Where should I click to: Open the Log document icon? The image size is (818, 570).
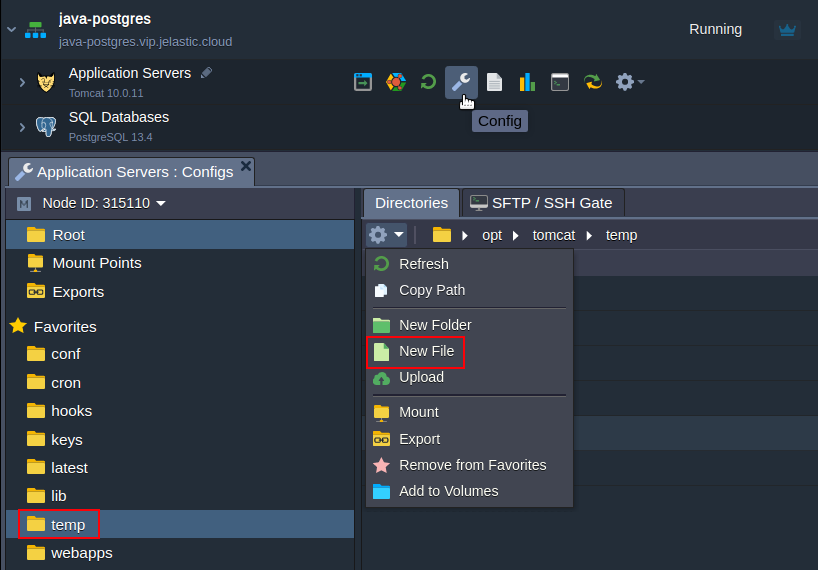(494, 82)
